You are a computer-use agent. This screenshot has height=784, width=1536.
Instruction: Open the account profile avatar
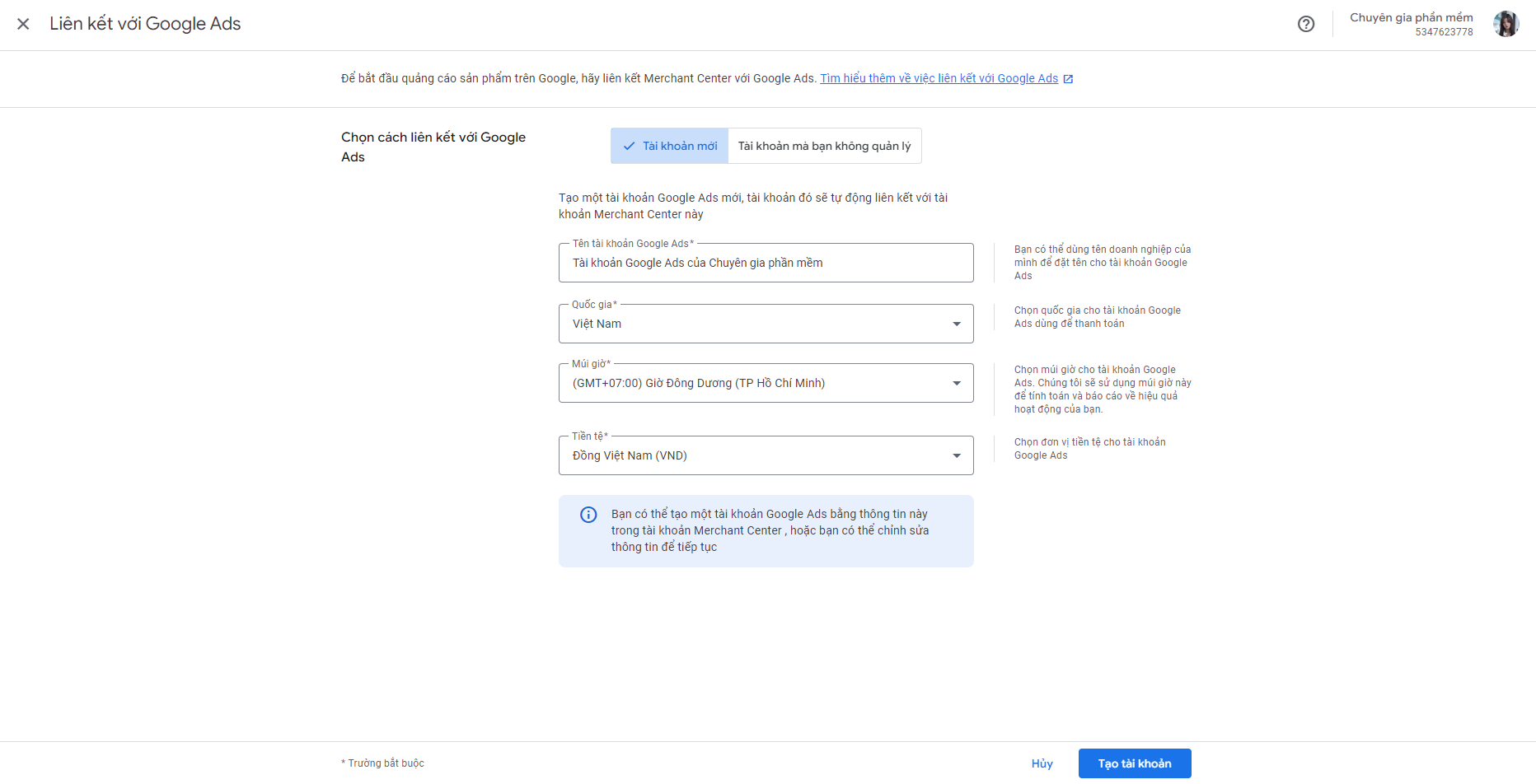(x=1506, y=24)
